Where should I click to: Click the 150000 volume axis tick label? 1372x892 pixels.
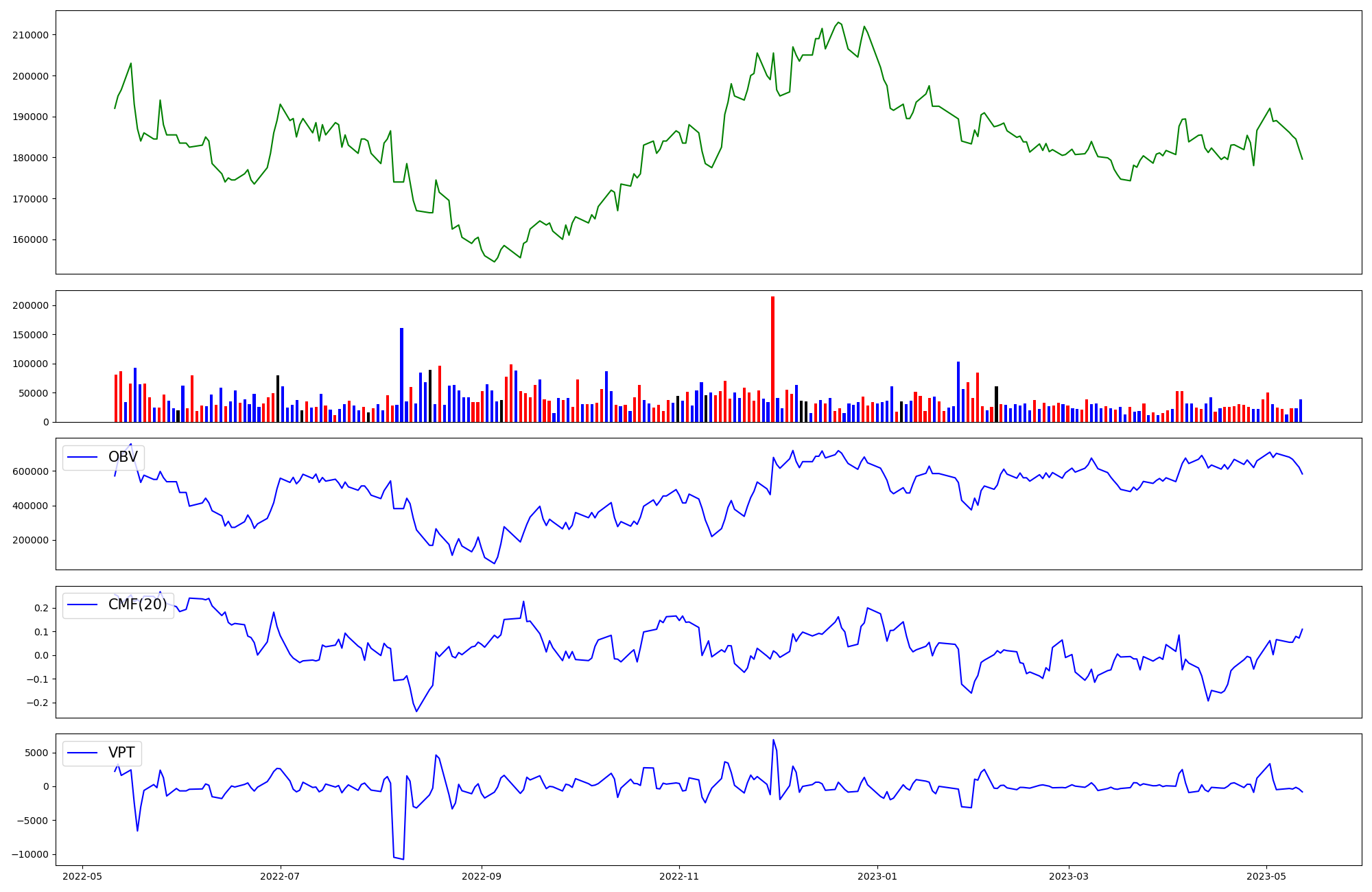[x=30, y=335]
